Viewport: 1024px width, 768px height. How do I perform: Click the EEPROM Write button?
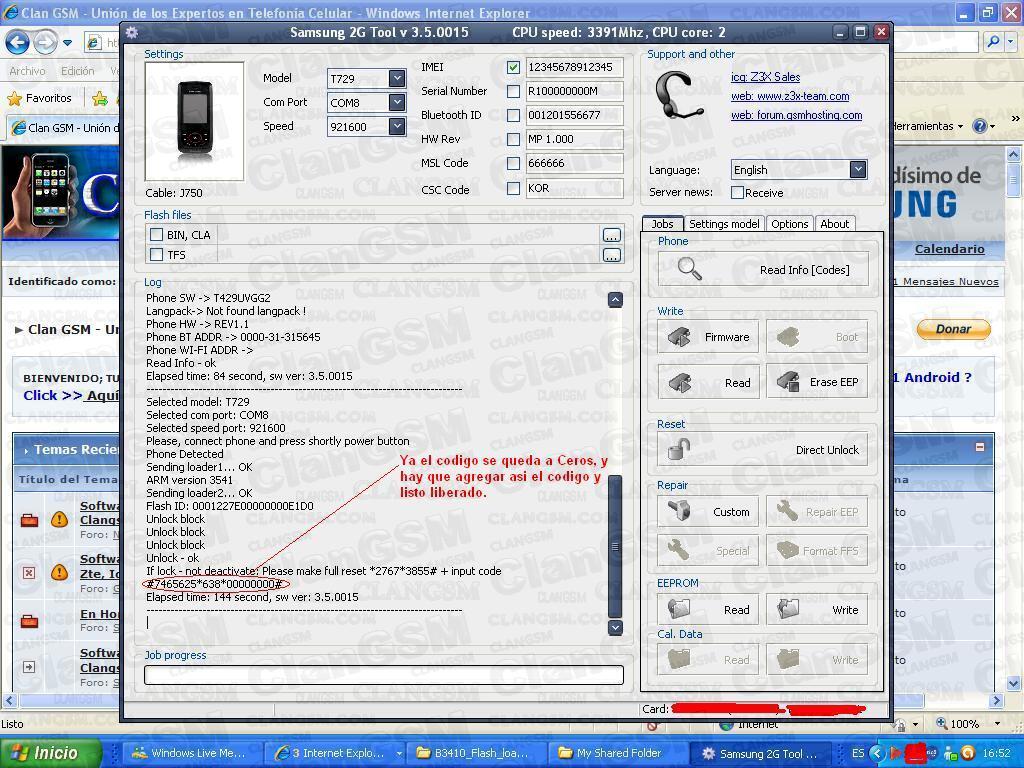817,609
